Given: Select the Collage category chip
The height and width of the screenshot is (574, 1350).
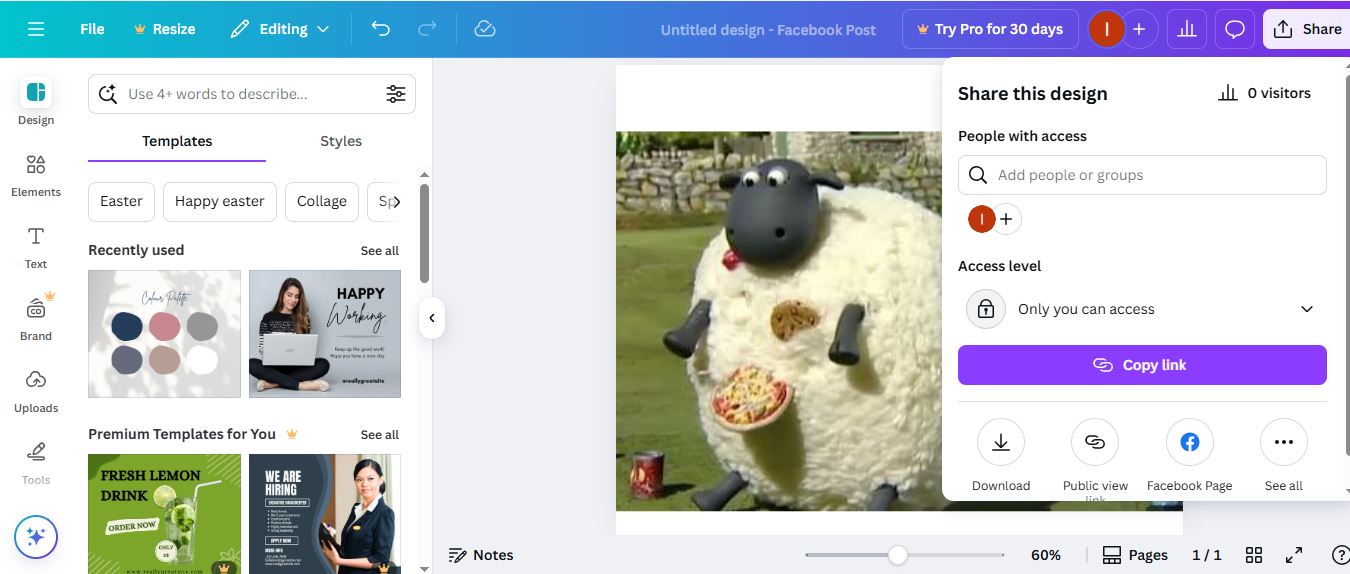Looking at the screenshot, I should point(322,201).
